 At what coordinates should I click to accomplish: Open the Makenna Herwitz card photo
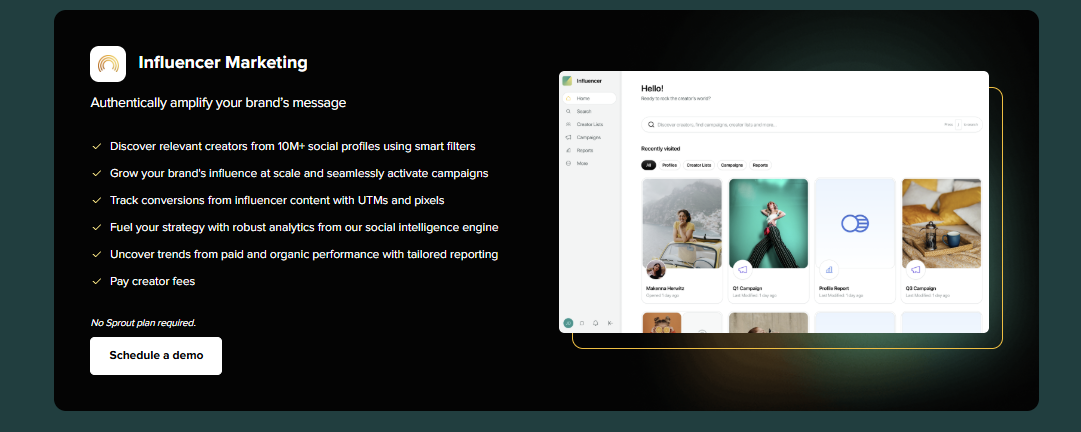click(x=682, y=223)
